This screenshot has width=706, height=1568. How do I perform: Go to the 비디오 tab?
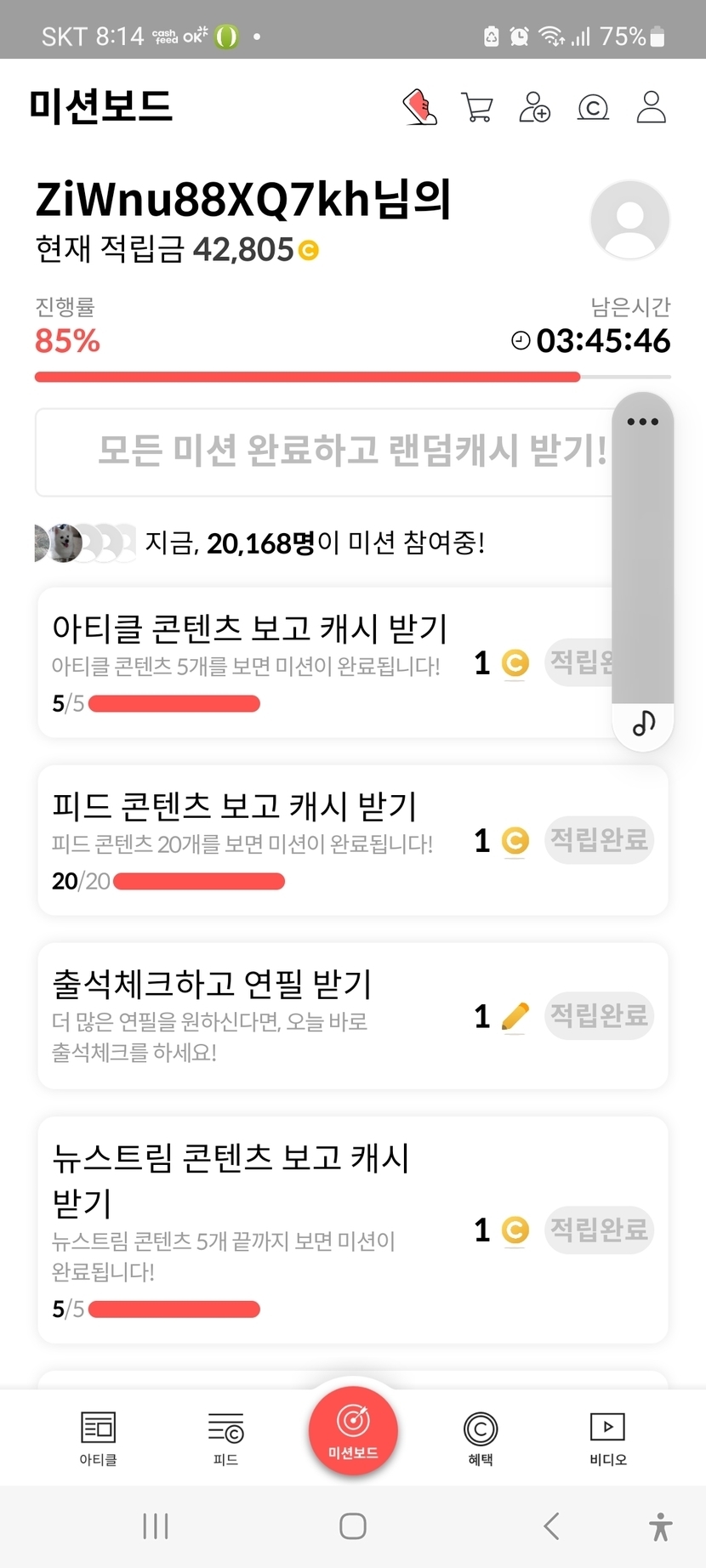point(607,1438)
